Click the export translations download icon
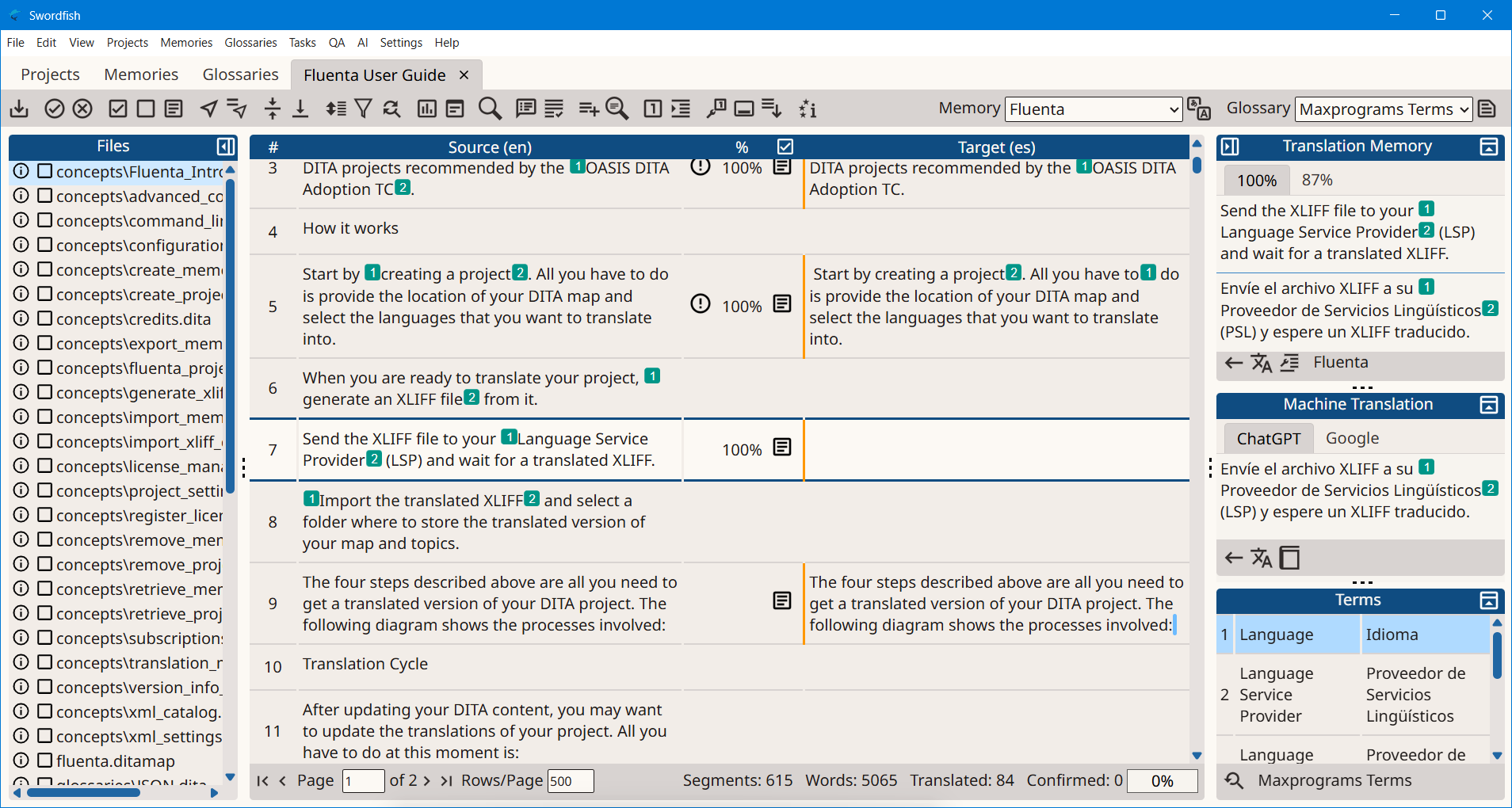This screenshot has height=808, width=1512. click(19, 109)
